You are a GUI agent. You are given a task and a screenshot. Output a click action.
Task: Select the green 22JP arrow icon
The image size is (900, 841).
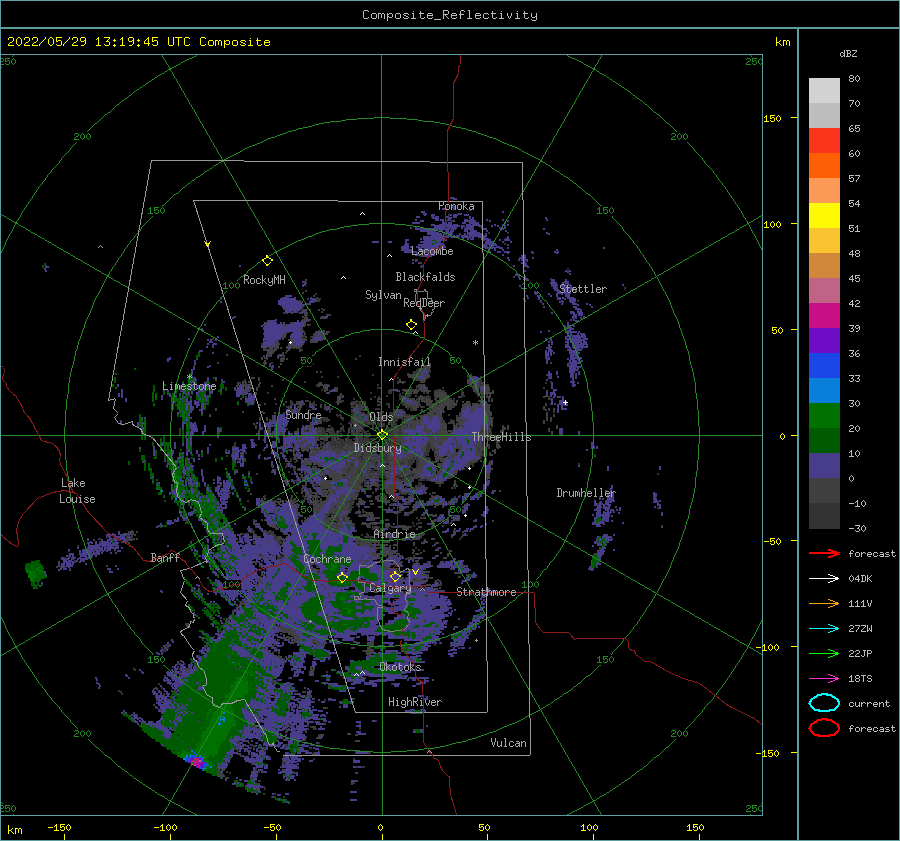824,653
